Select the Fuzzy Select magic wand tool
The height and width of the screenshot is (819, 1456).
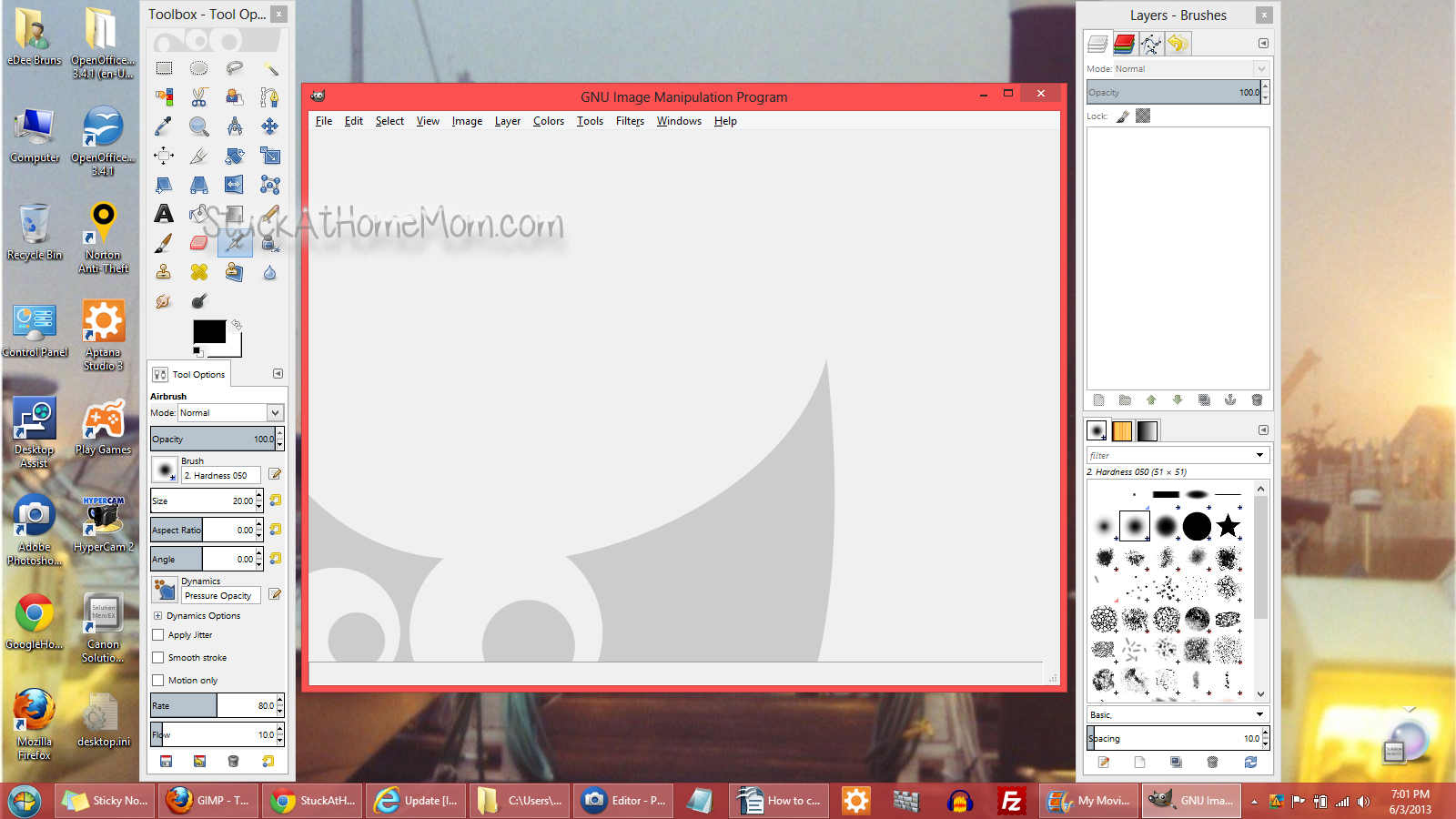pos(270,68)
